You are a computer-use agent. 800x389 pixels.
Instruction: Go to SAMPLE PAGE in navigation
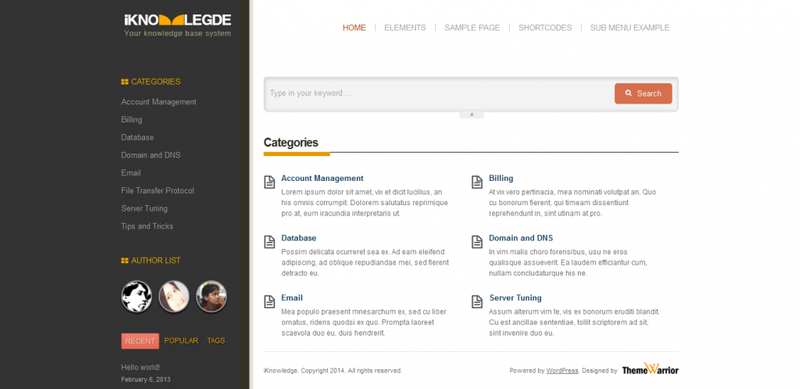[x=472, y=28]
